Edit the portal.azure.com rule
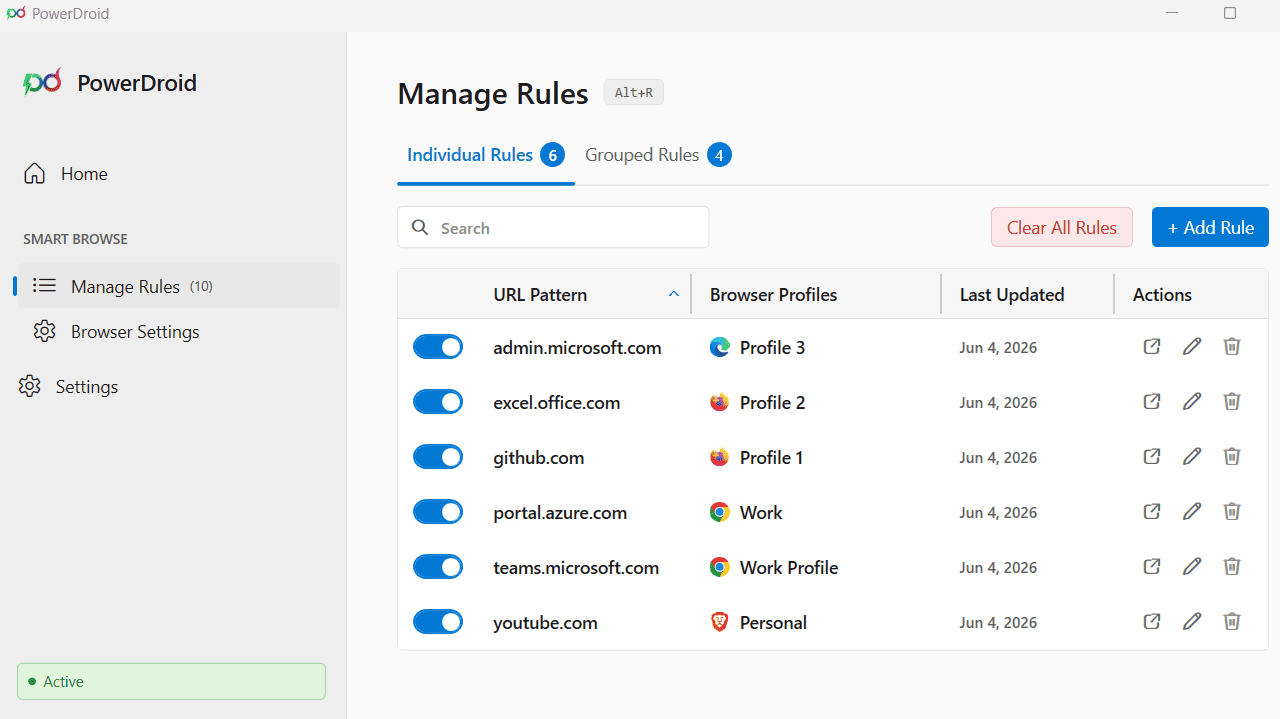The height and width of the screenshot is (719, 1280). pos(1192,512)
